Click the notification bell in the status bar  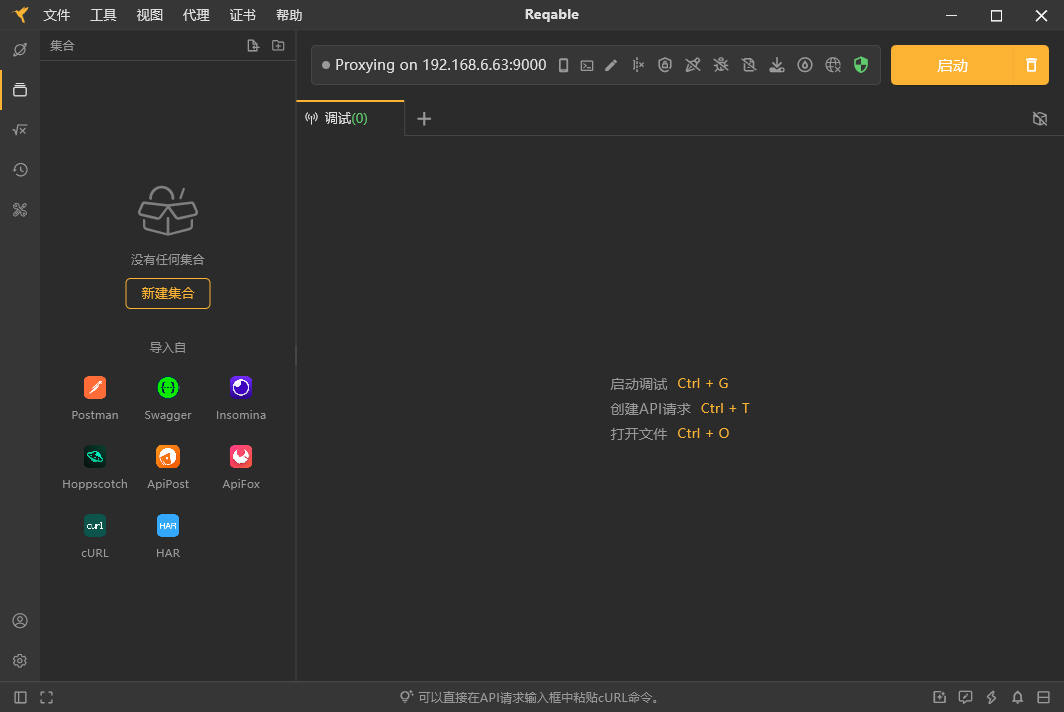1017,697
